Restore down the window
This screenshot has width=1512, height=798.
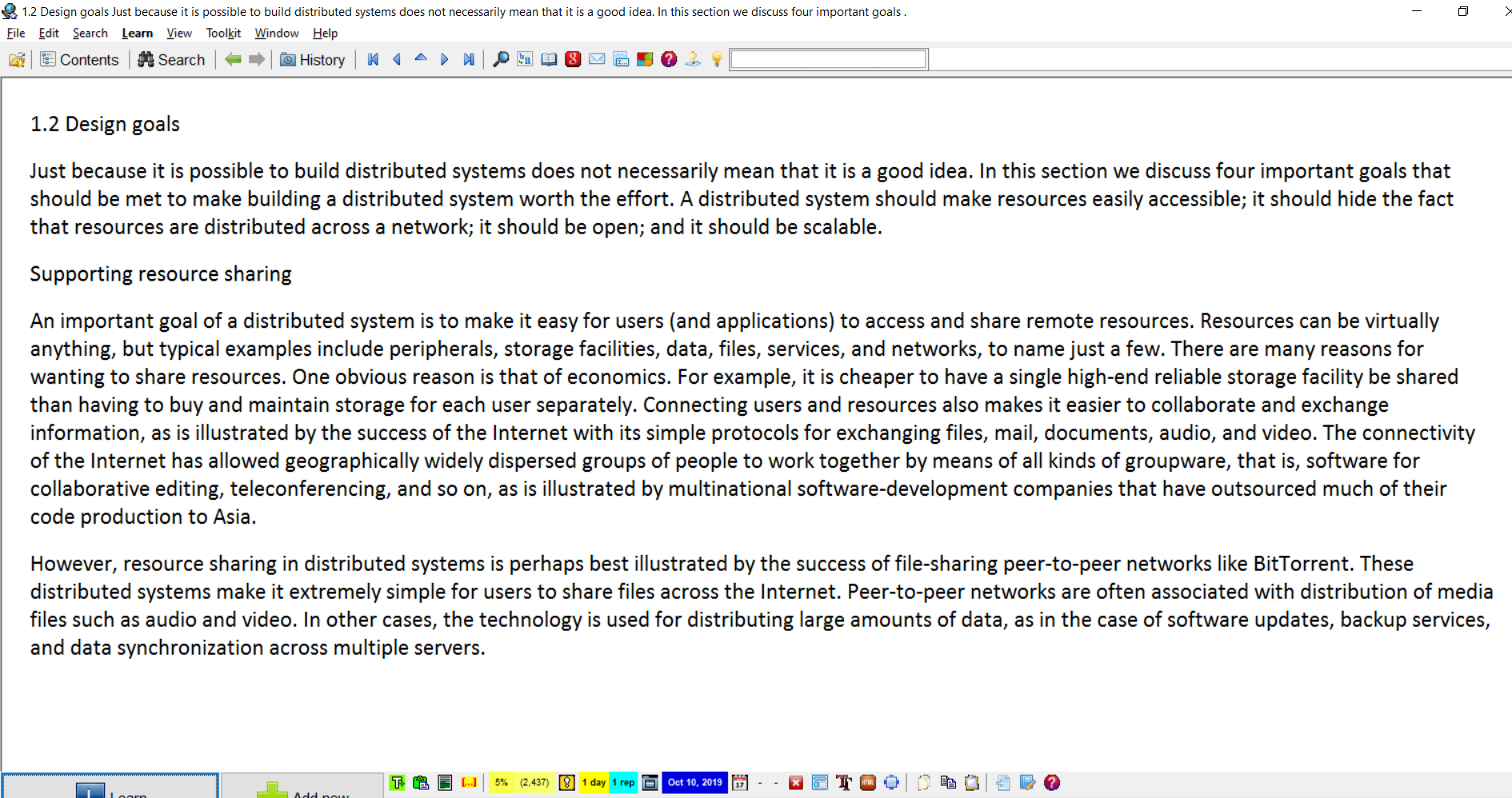pyautogui.click(x=1463, y=11)
